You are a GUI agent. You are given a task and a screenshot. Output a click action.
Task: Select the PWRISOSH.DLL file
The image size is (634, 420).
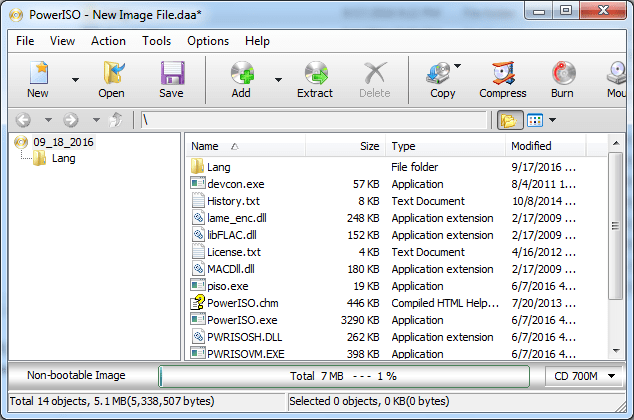click(x=245, y=337)
